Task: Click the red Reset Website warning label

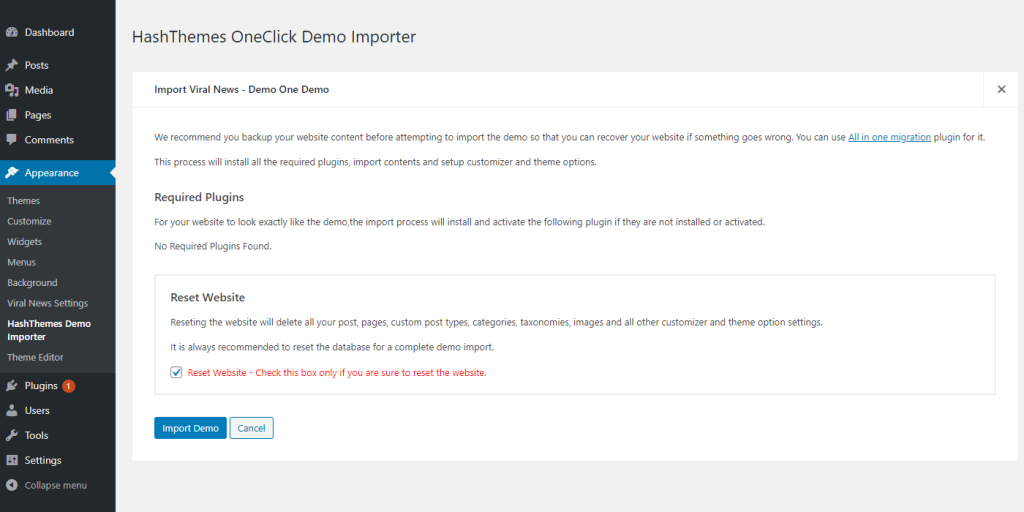Action: click(337, 373)
